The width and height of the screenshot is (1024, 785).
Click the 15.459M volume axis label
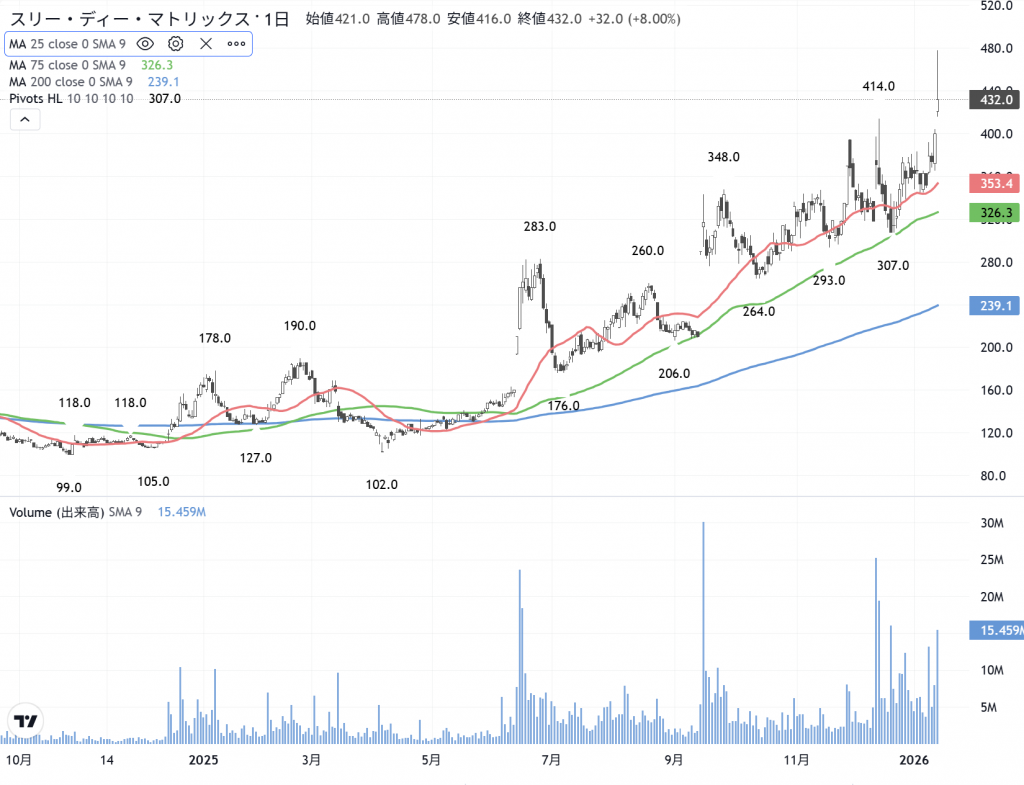tap(996, 631)
